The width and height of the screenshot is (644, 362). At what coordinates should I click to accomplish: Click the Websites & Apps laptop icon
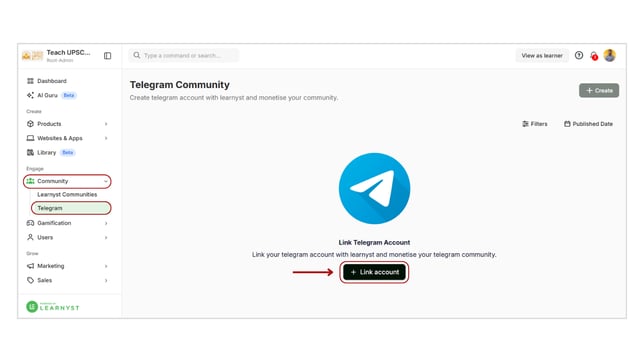pos(30,138)
